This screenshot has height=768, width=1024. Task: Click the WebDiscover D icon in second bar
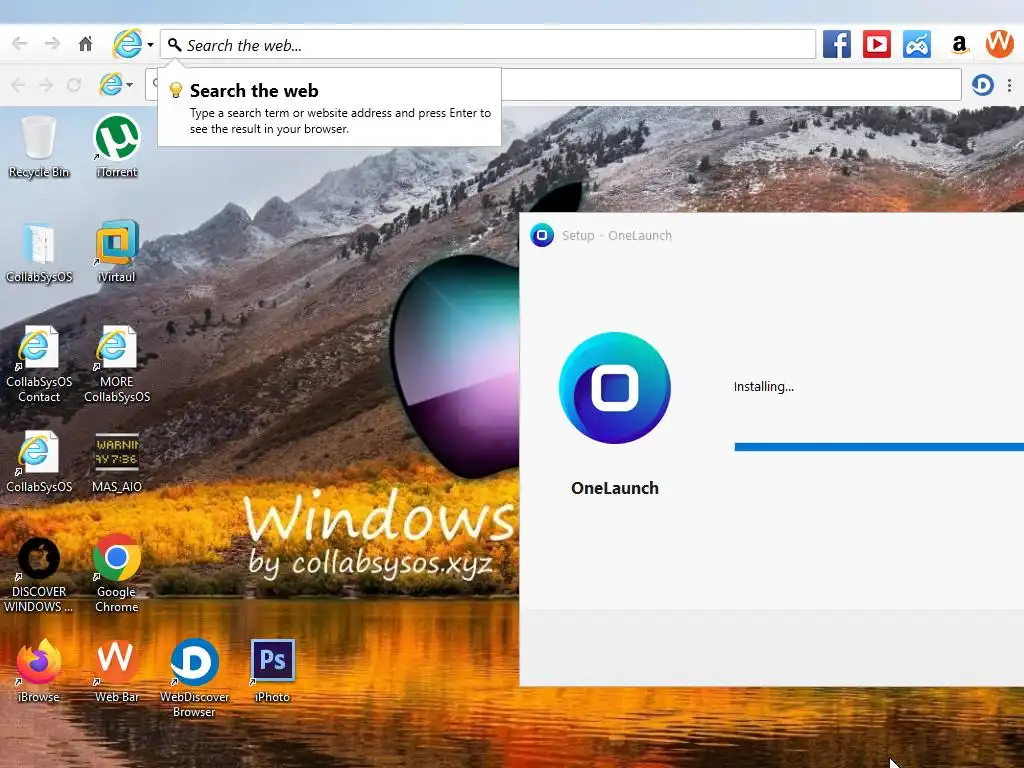pyautogui.click(x=982, y=85)
